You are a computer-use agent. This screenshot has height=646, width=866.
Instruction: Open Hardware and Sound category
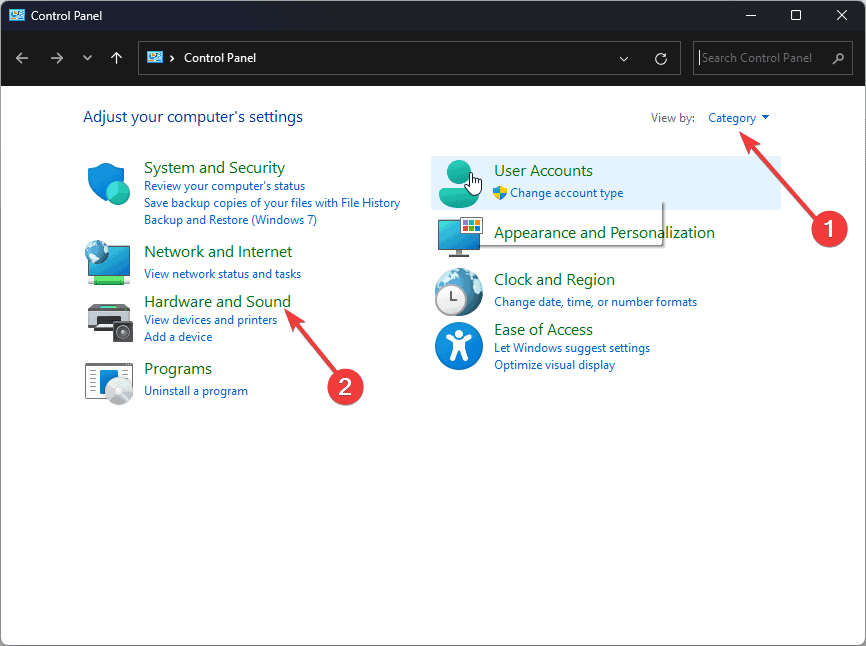pos(217,301)
